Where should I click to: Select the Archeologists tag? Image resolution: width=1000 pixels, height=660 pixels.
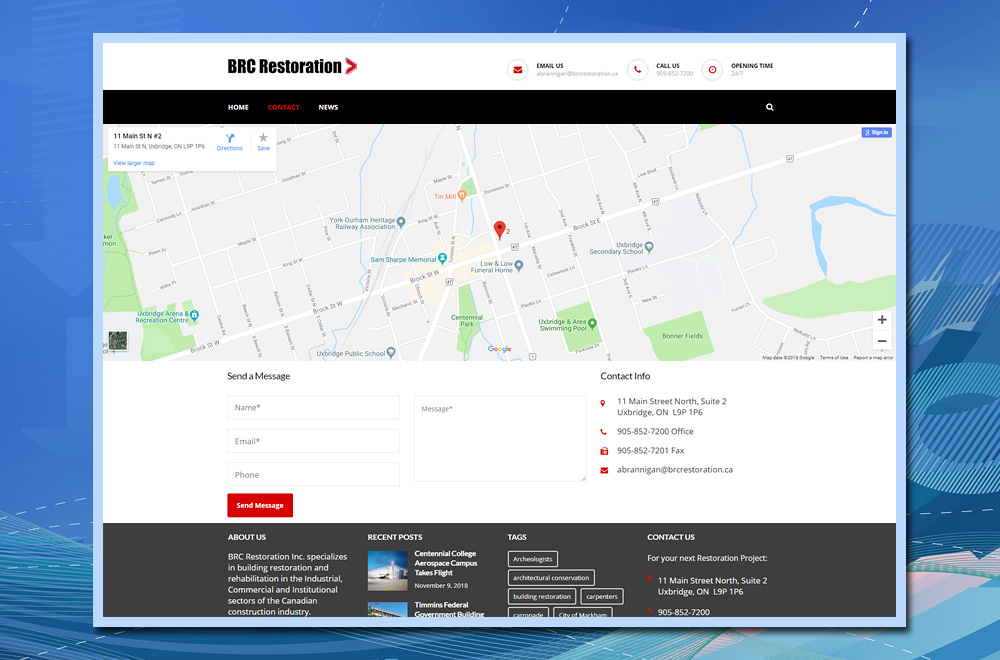(533, 559)
